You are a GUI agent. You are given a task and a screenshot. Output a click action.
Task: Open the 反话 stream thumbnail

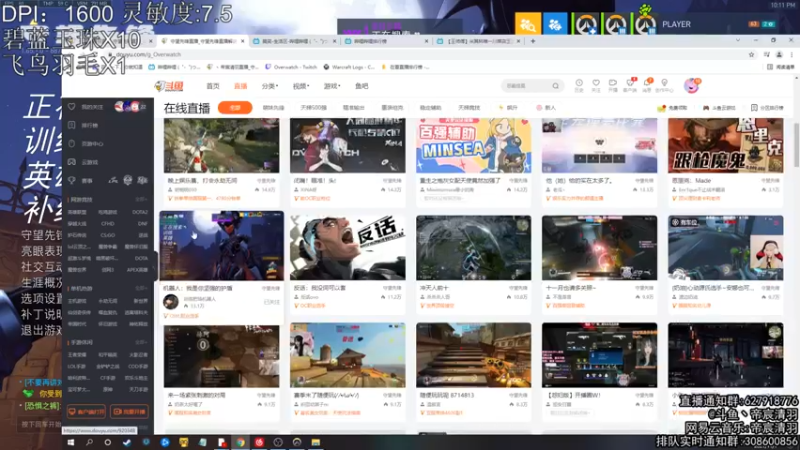pos(347,247)
